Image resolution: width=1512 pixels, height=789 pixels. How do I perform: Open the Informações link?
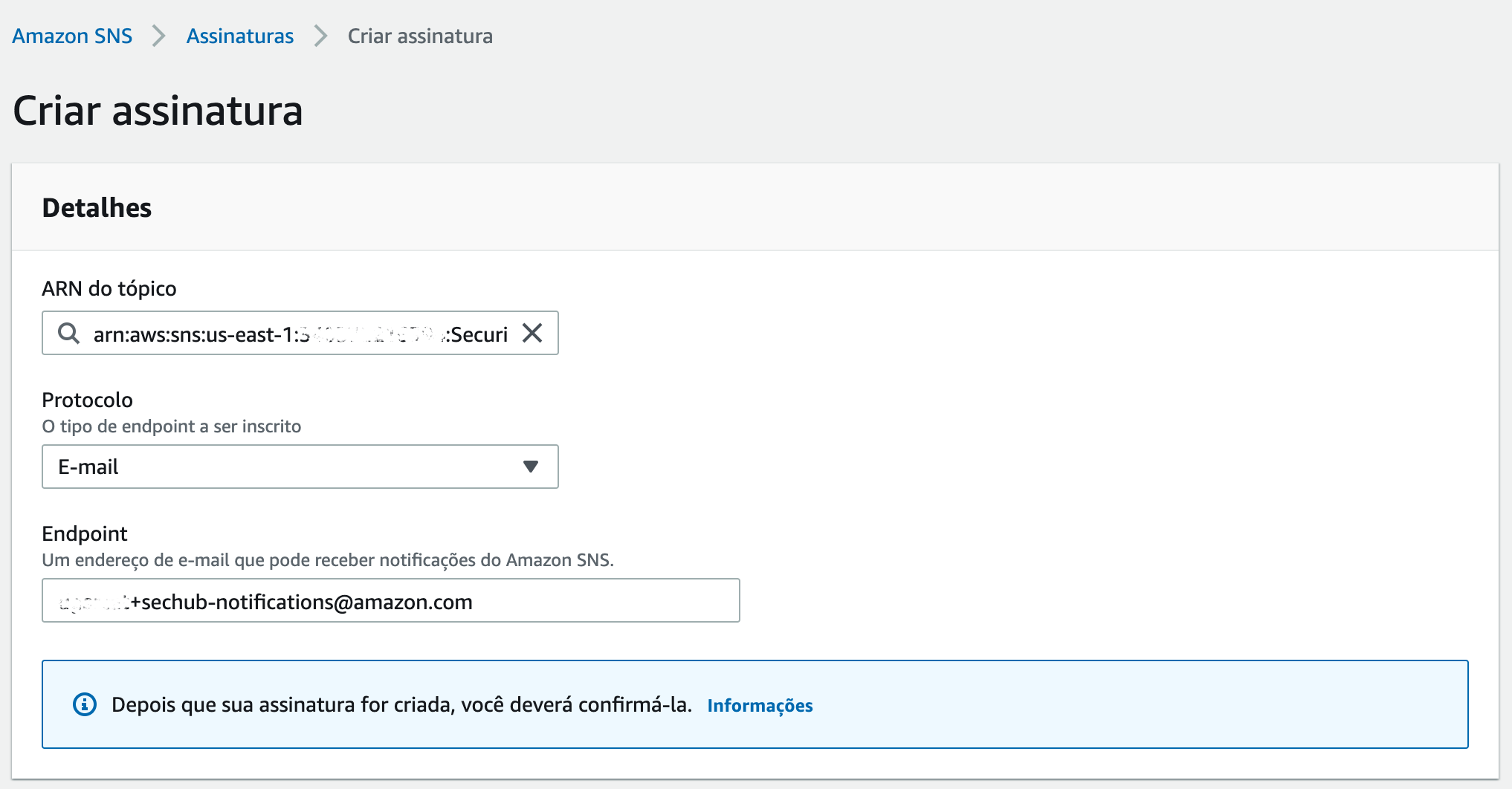[x=760, y=705]
